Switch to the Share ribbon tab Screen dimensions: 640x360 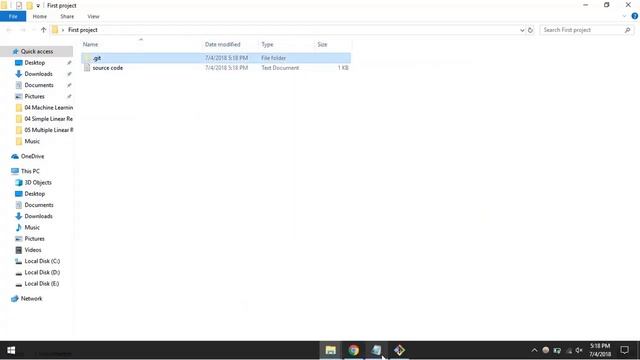click(x=67, y=16)
